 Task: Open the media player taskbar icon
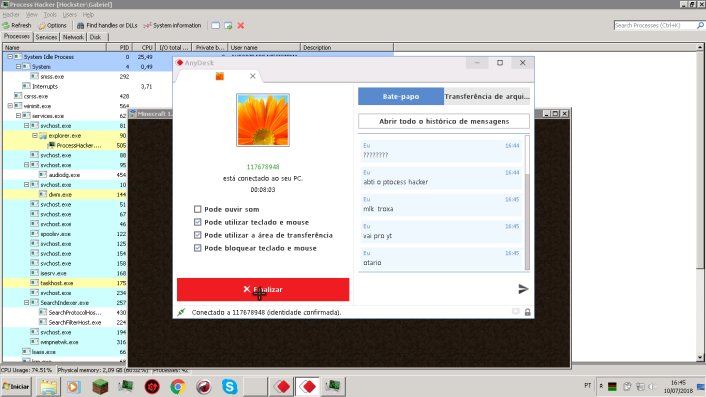(x=74, y=387)
